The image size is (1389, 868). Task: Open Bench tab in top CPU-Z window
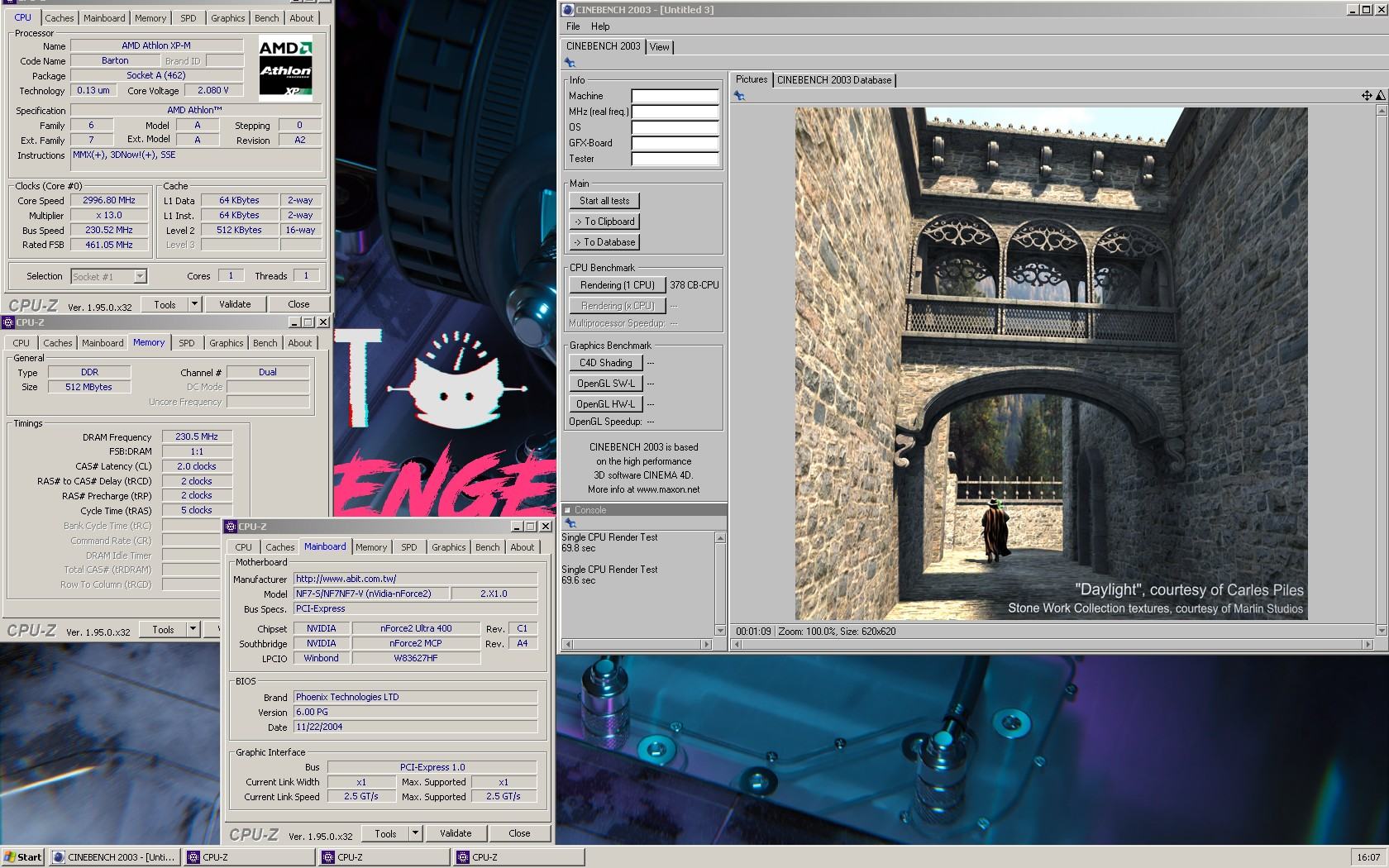click(x=266, y=18)
